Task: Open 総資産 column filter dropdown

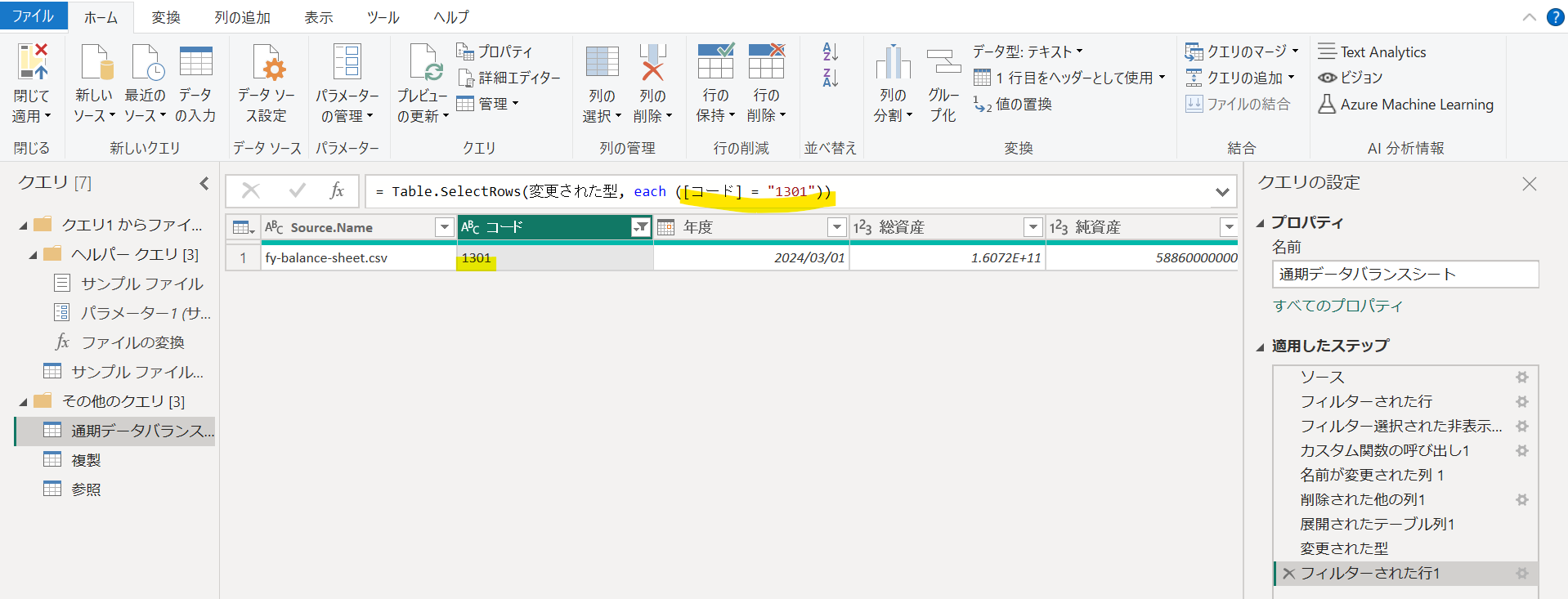Action: click(1033, 227)
